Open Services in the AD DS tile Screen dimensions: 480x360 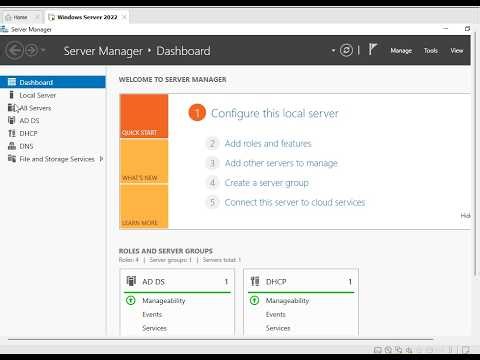[x=154, y=328]
